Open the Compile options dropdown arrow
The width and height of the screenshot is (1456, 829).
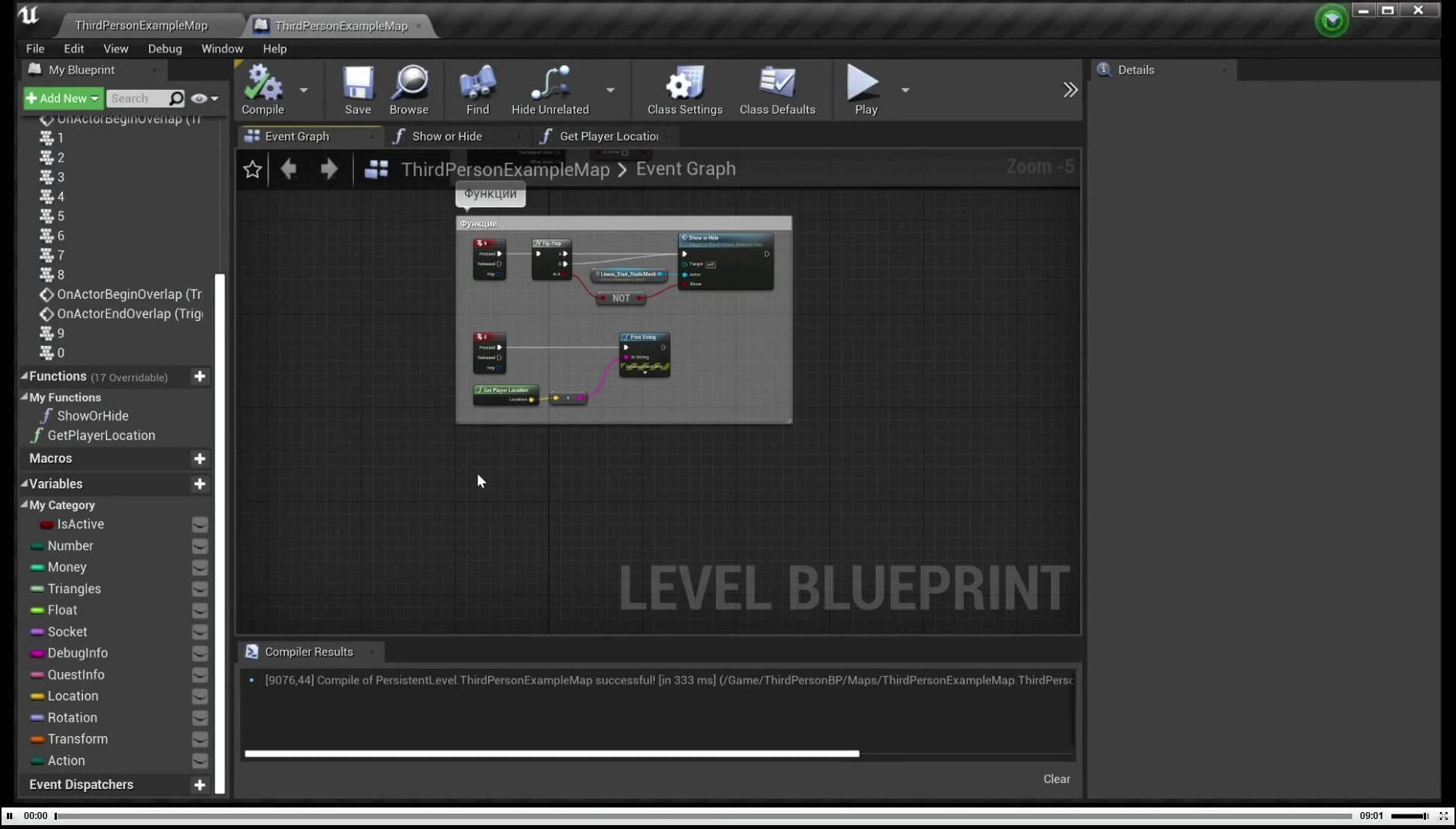click(304, 90)
